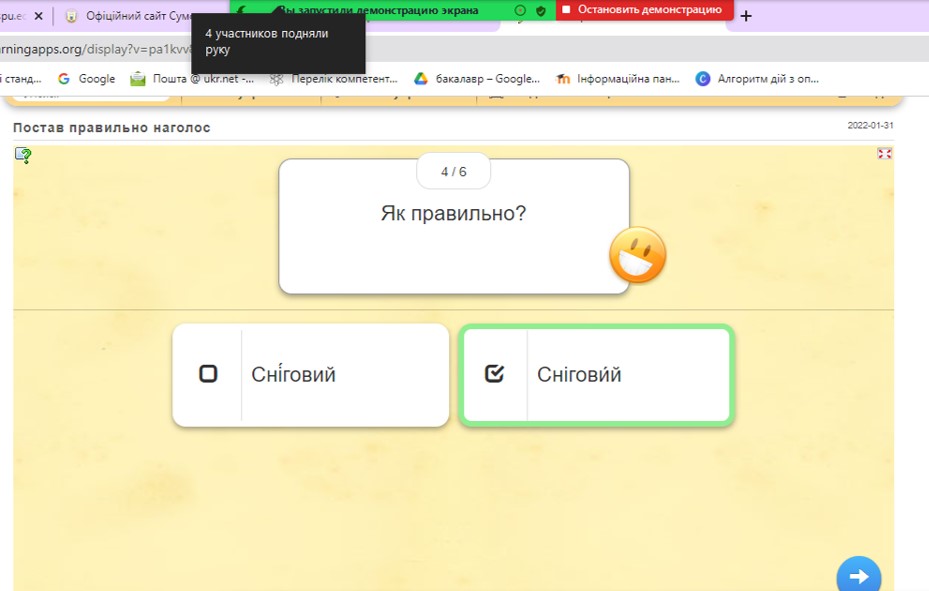The width and height of the screenshot is (929, 591).
Task: Click the shield icon in the screen share bar
Action: (541, 10)
